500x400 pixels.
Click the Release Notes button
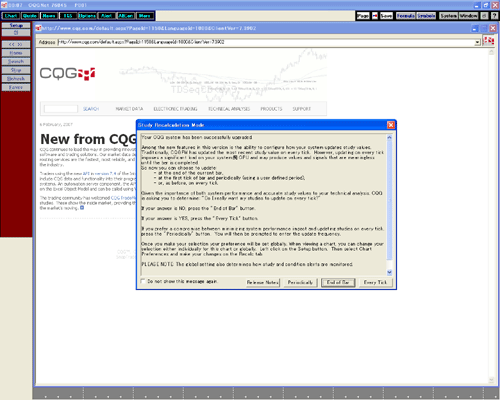point(263,282)
